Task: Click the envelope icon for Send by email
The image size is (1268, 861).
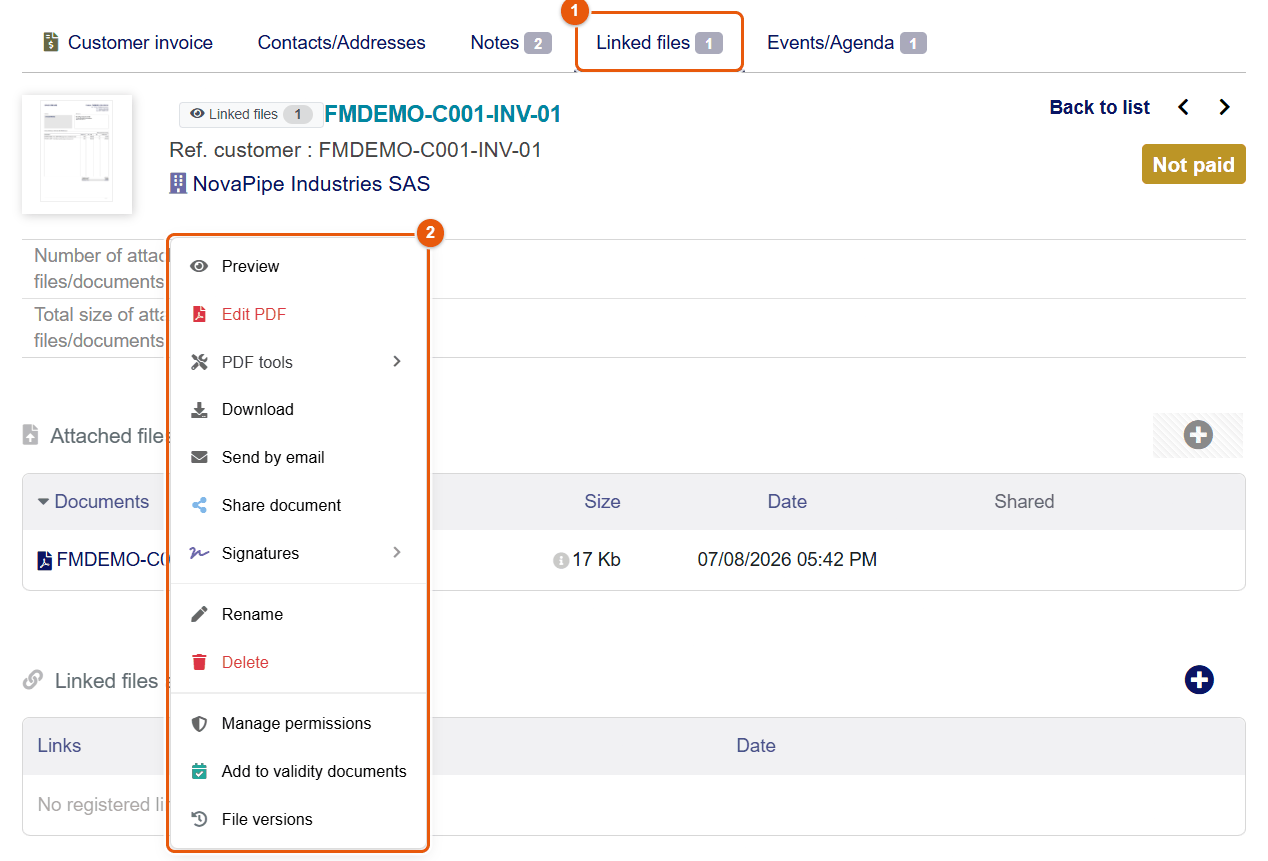Action: (x=199, y=457)
